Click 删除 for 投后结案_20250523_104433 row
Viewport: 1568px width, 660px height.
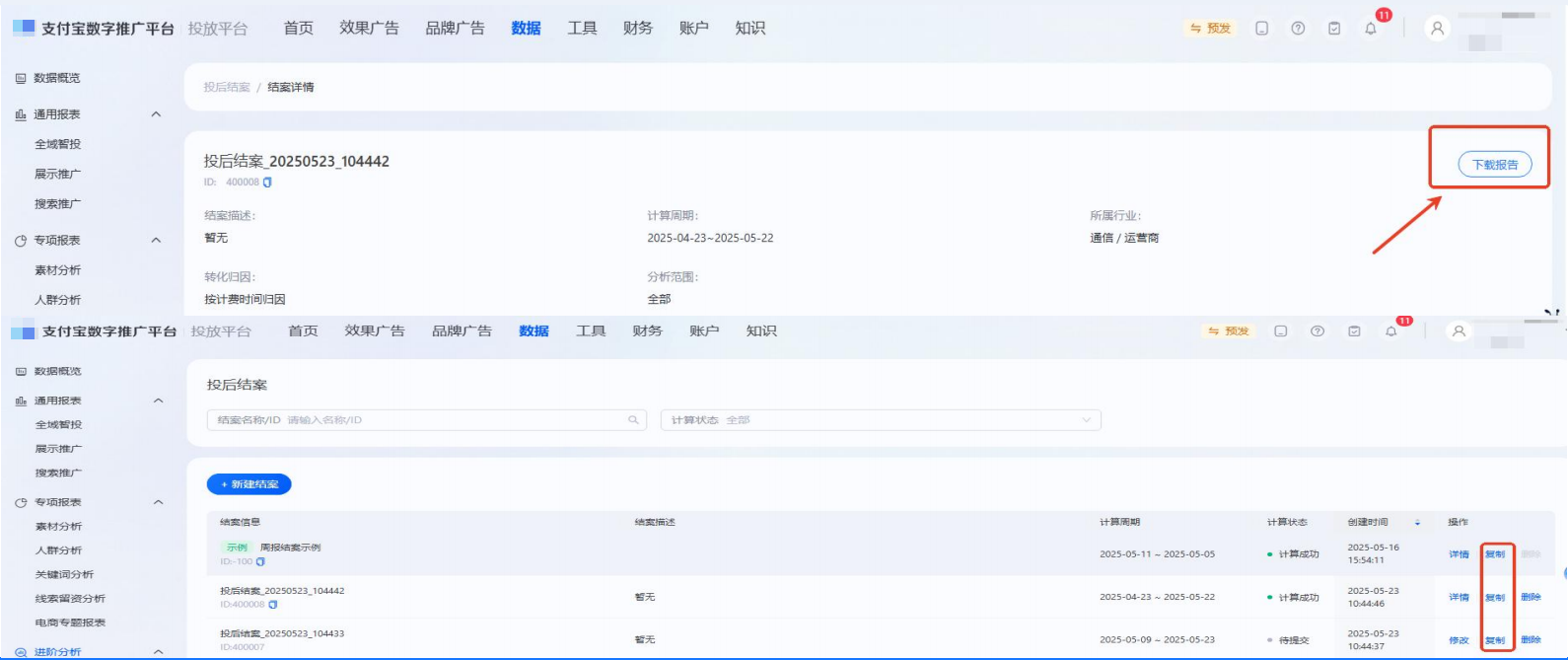pyautogui.click(x=1531, y=641)
